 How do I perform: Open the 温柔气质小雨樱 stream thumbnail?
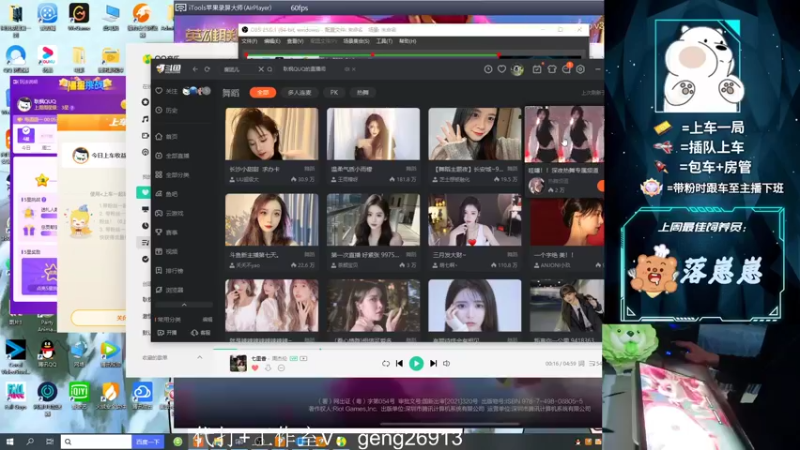(x=373, y=134)
